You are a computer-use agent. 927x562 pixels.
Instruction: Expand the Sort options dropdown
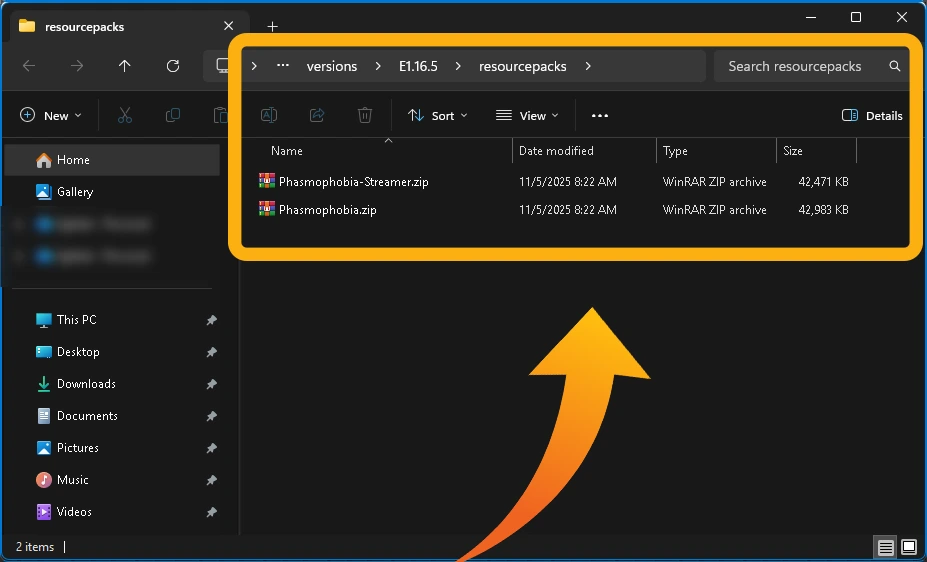pos(438,116)
